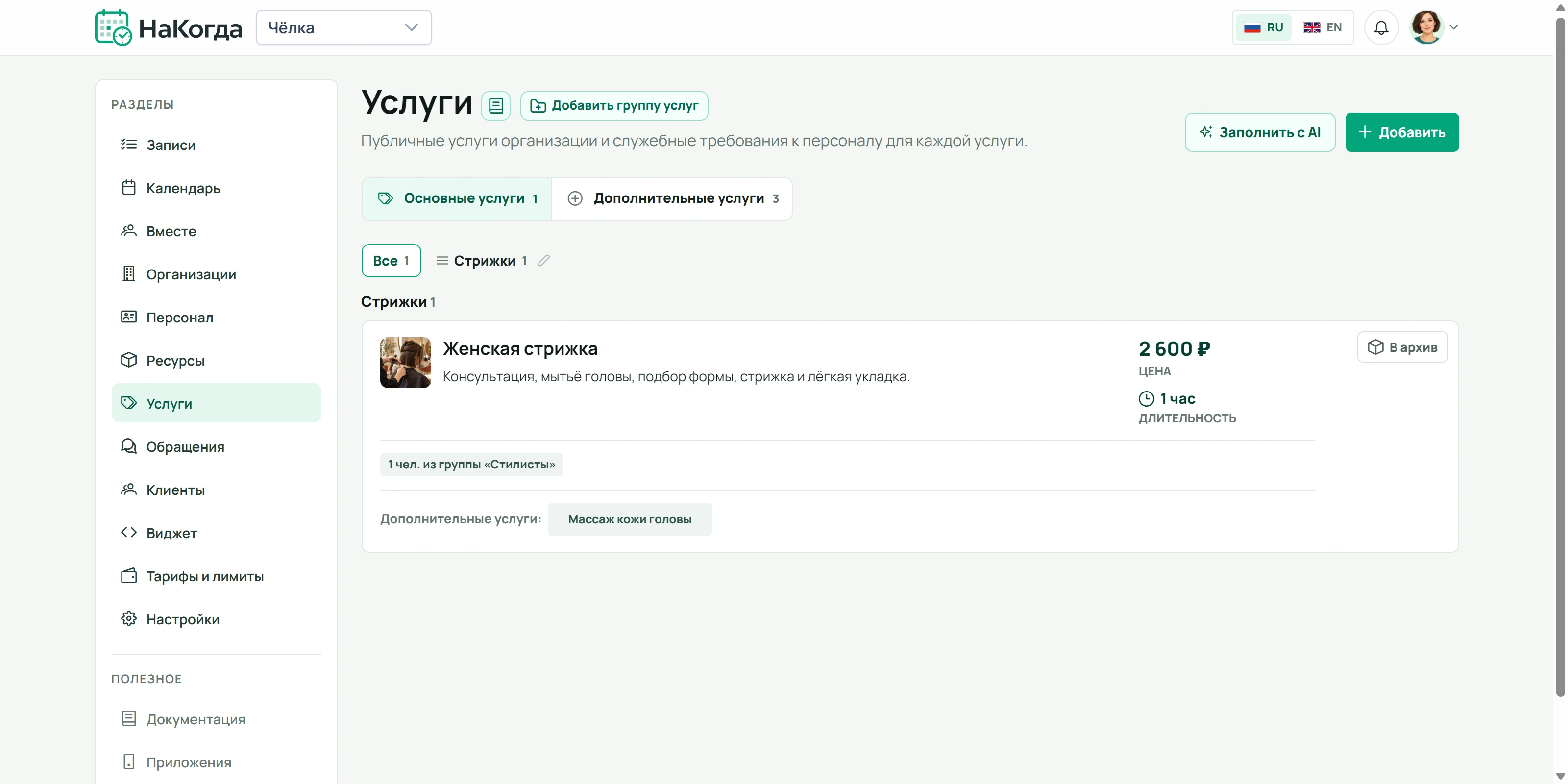Select the Все filter chip
The image size is (1568, 784).
coord(391,261)
